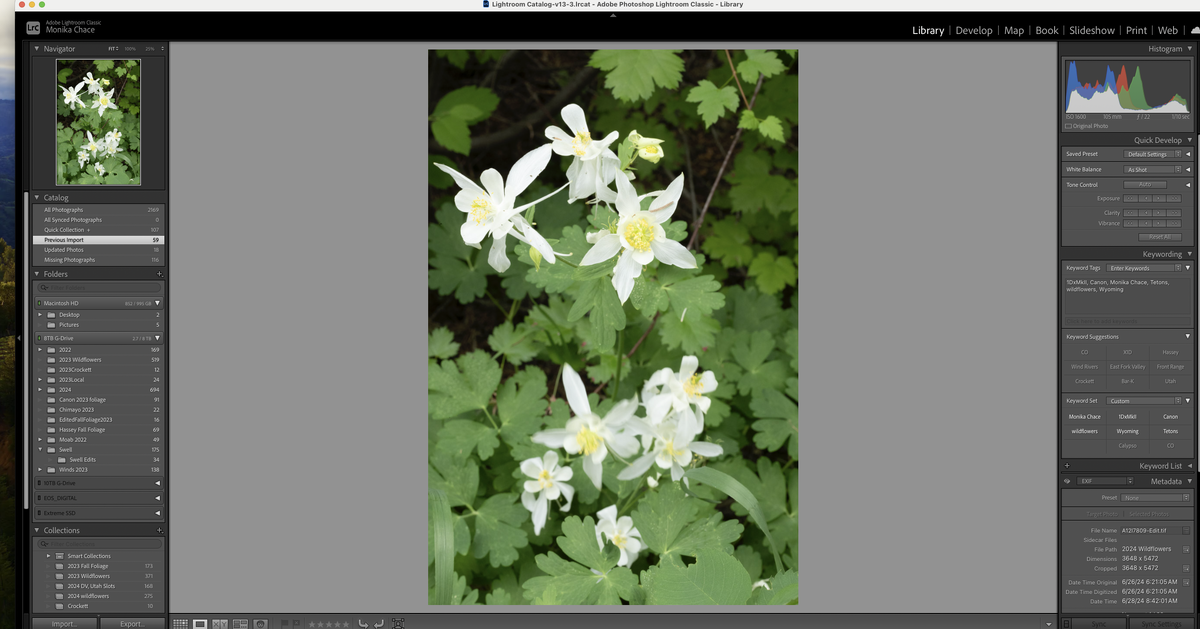Open Survey view icon
Viewport: 1200px width, 629px height.
click(x=240, y=623)
